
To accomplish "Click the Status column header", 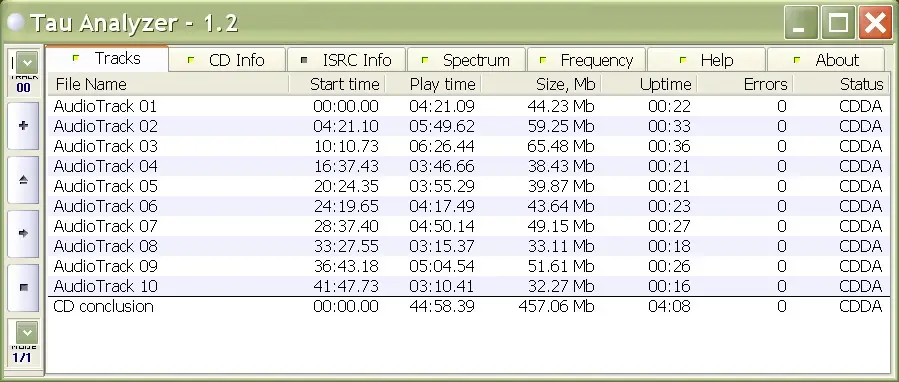I will point(842,84).
